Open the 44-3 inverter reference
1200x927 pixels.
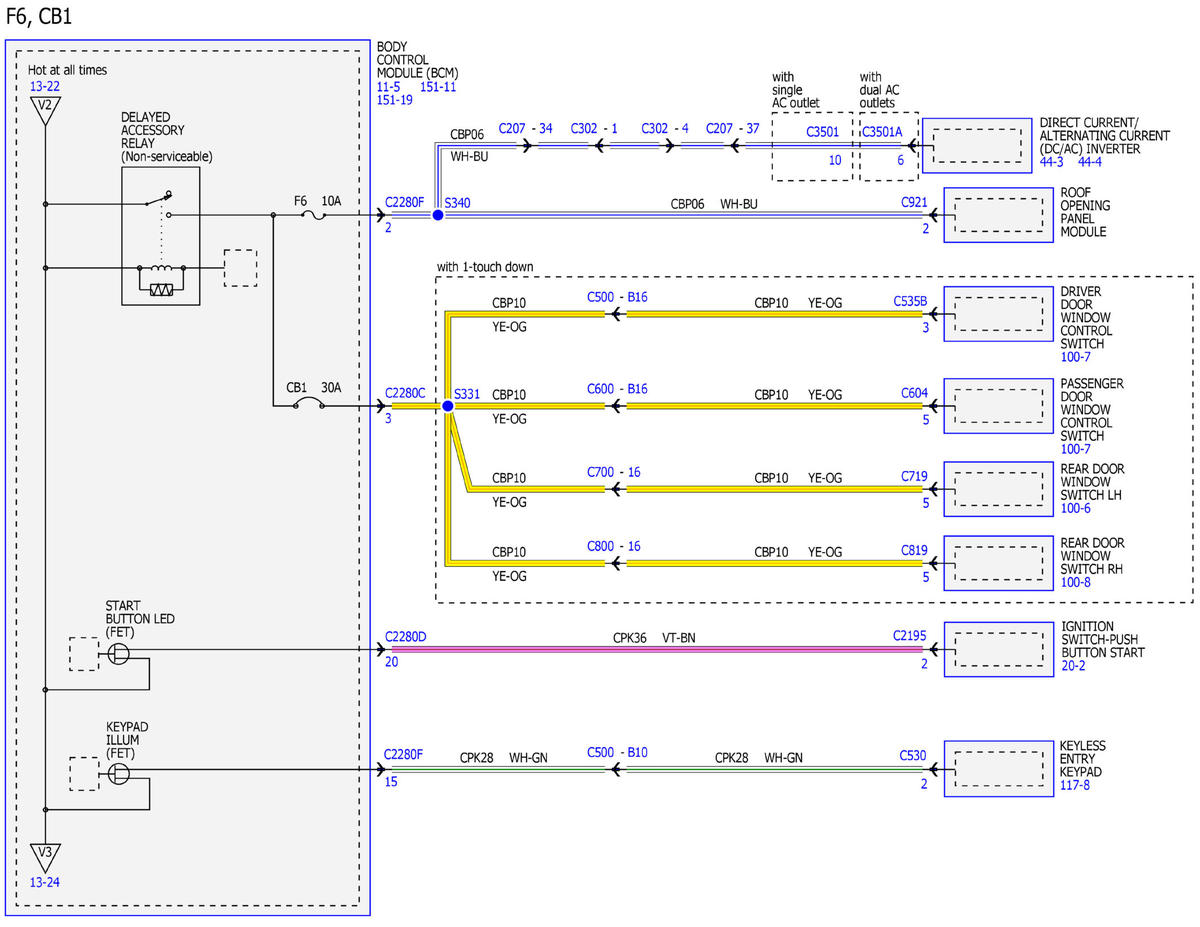[1053, 161]
